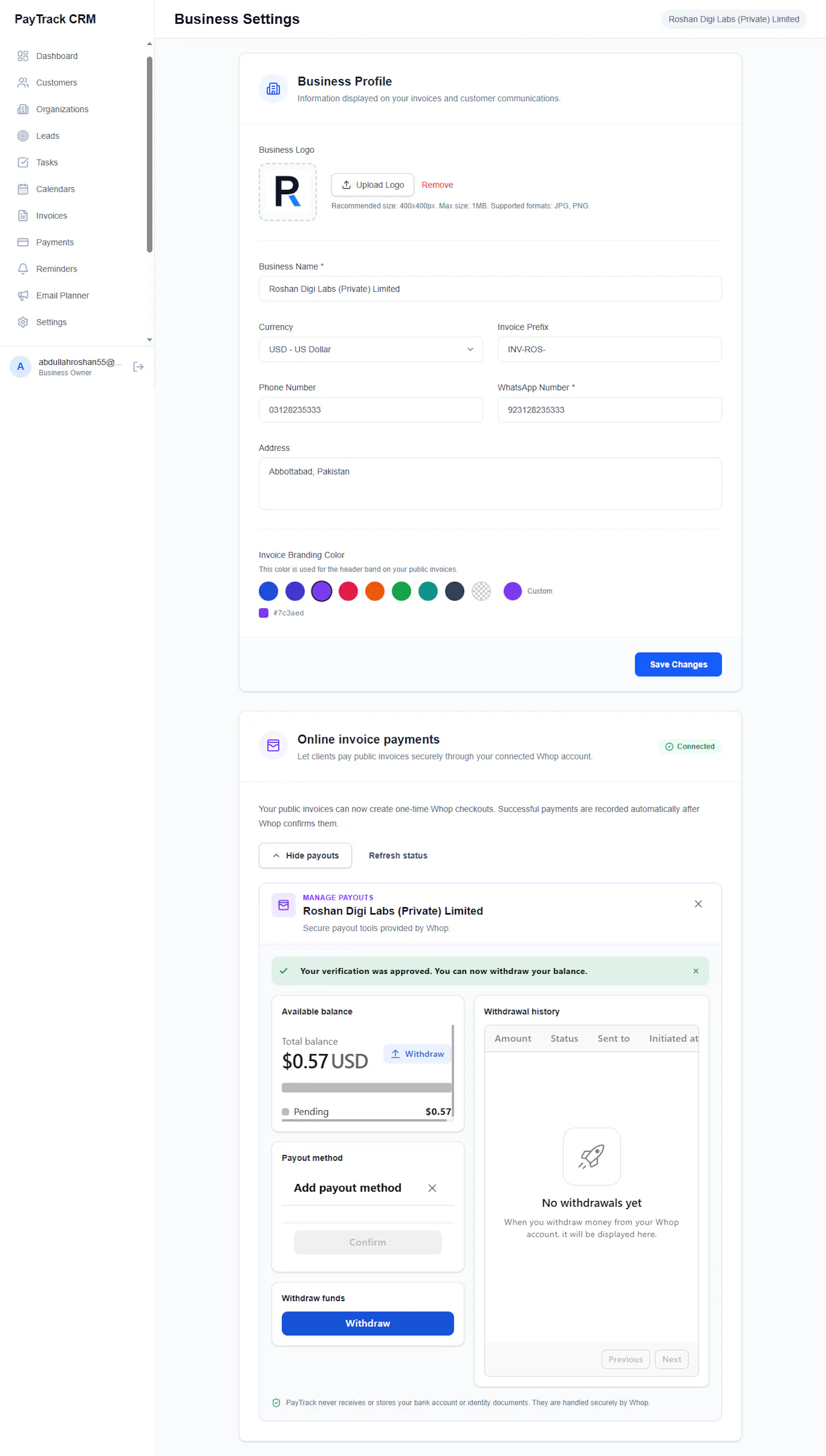
Task: Click the Manage Payouts panel icon
Action: point(283,905)
